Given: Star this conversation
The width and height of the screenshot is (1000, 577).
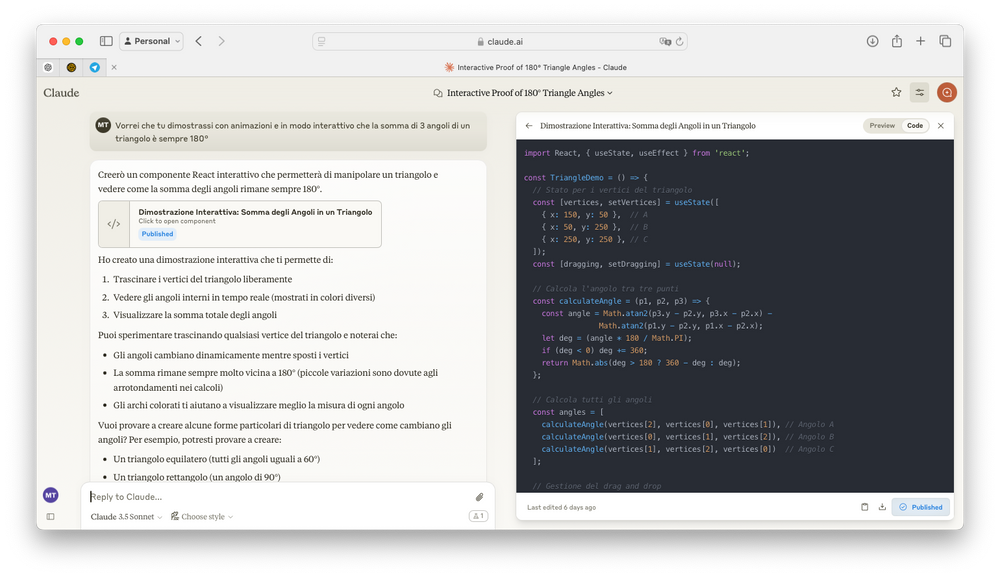Looking at the screenshot, I should point(896,92).
